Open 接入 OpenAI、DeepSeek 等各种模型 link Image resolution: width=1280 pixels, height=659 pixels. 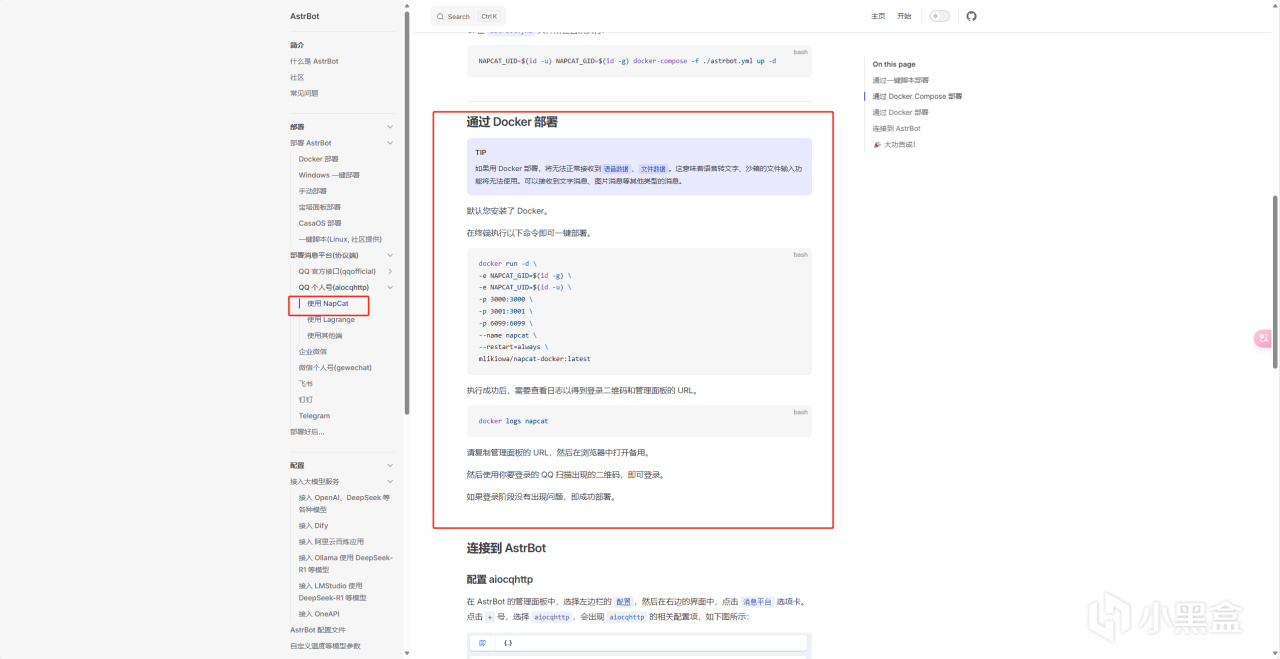(345, 503)
